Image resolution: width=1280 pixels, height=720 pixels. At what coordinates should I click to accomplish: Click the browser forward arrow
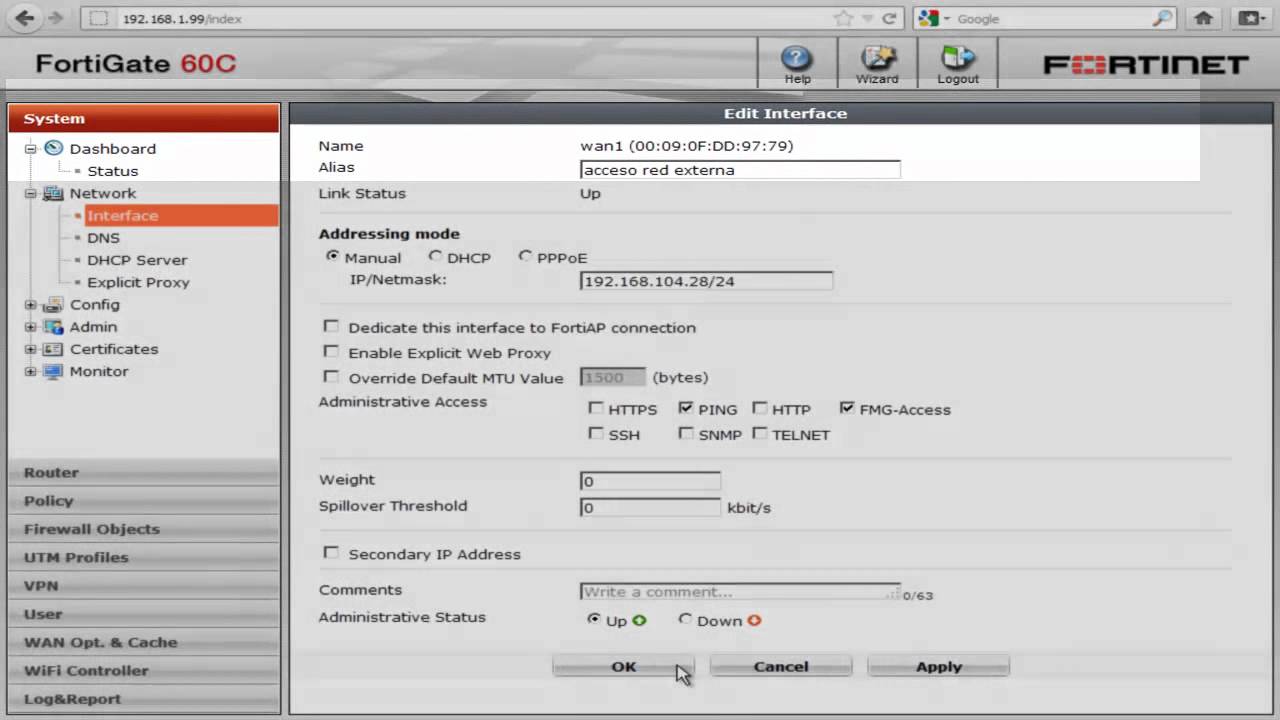coord(55,18)
